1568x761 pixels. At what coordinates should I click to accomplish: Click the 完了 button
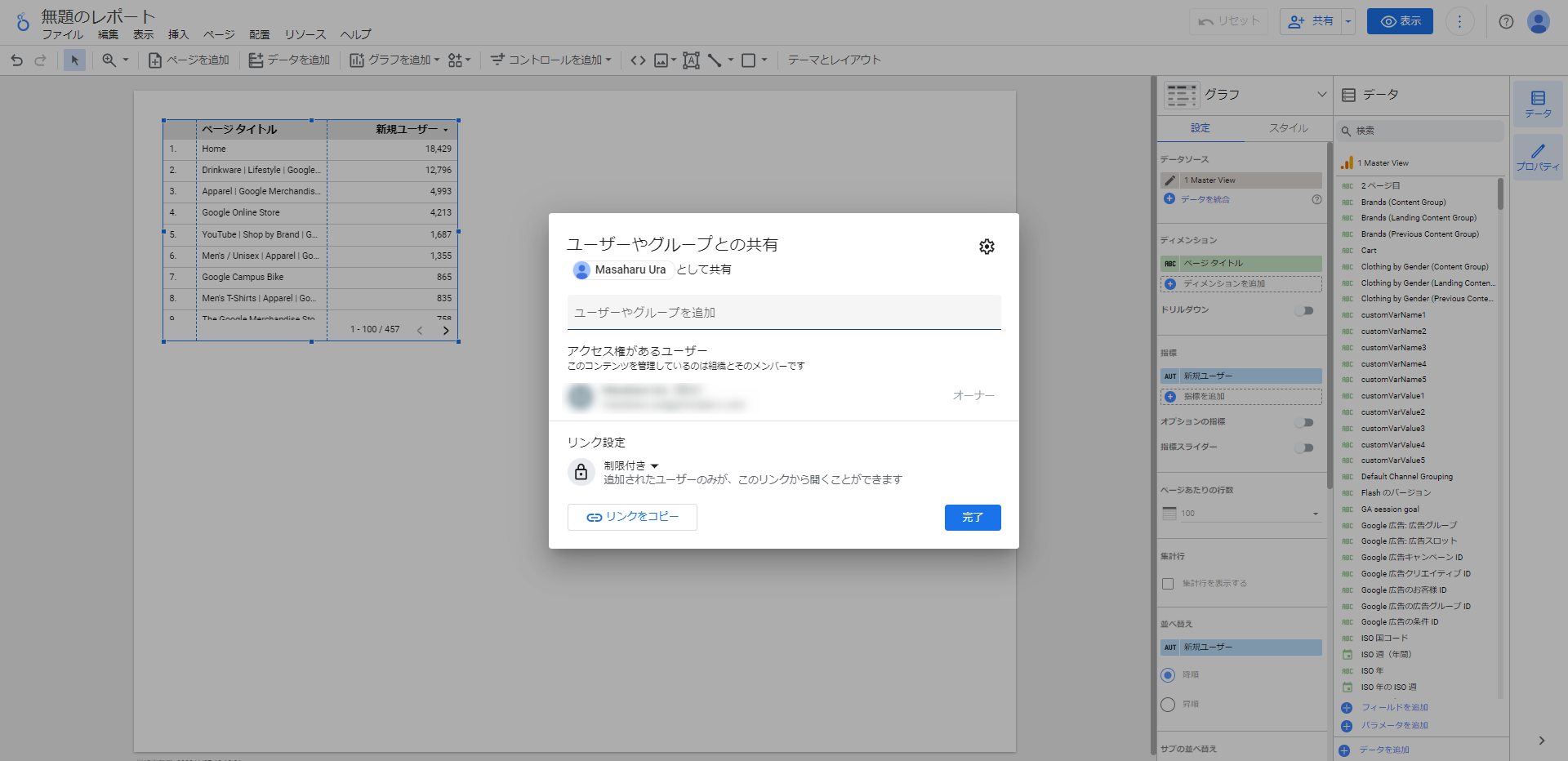972,518
